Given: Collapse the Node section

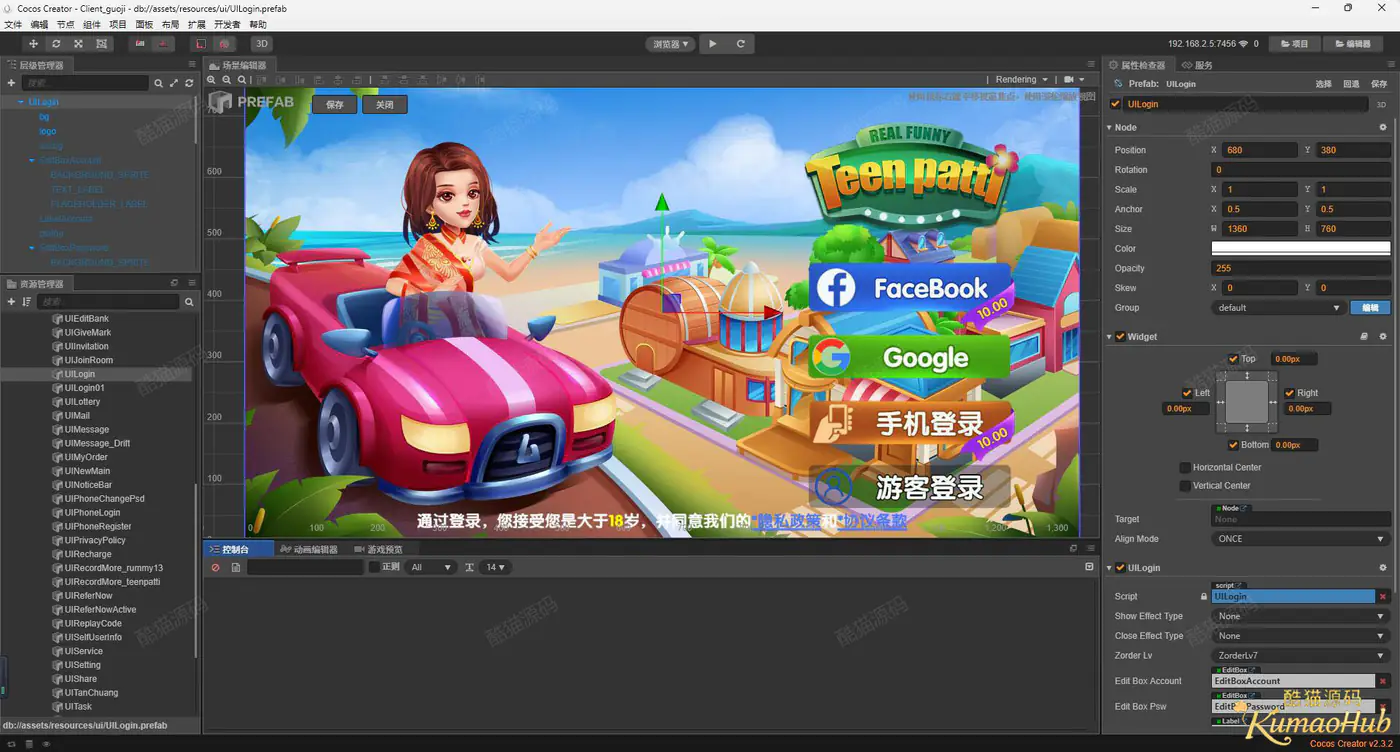Looking at the screenshot, I should pyautogui.click(x=1109, y=128).
